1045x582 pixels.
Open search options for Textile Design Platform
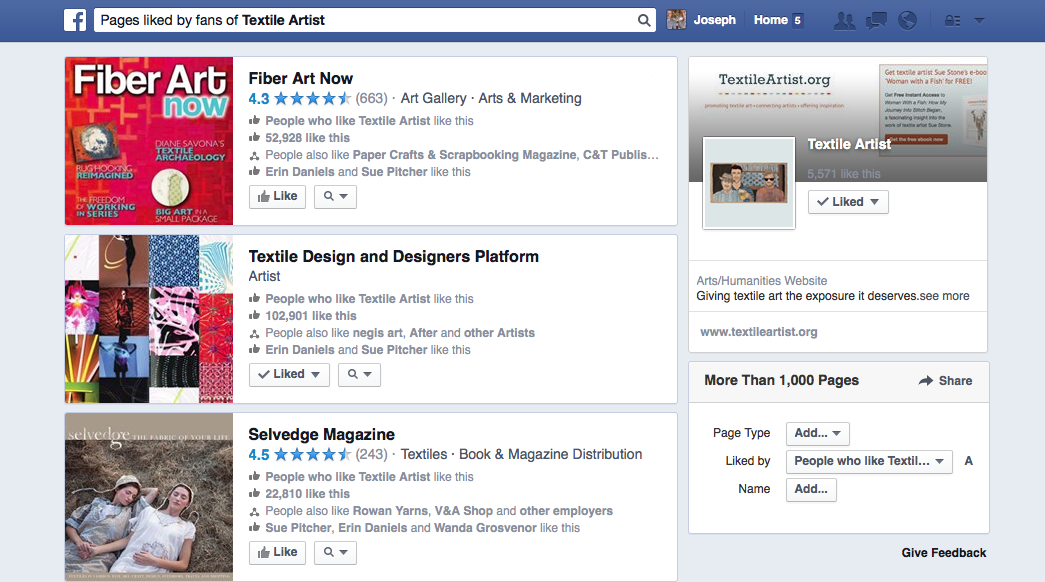coord(359,374)
